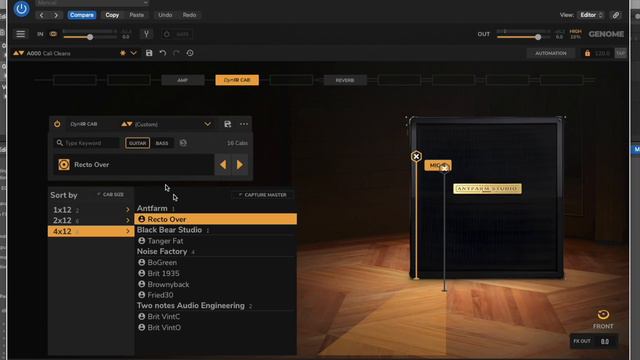Load next cabinet with right orange arrow

click(x=240, y=164)
